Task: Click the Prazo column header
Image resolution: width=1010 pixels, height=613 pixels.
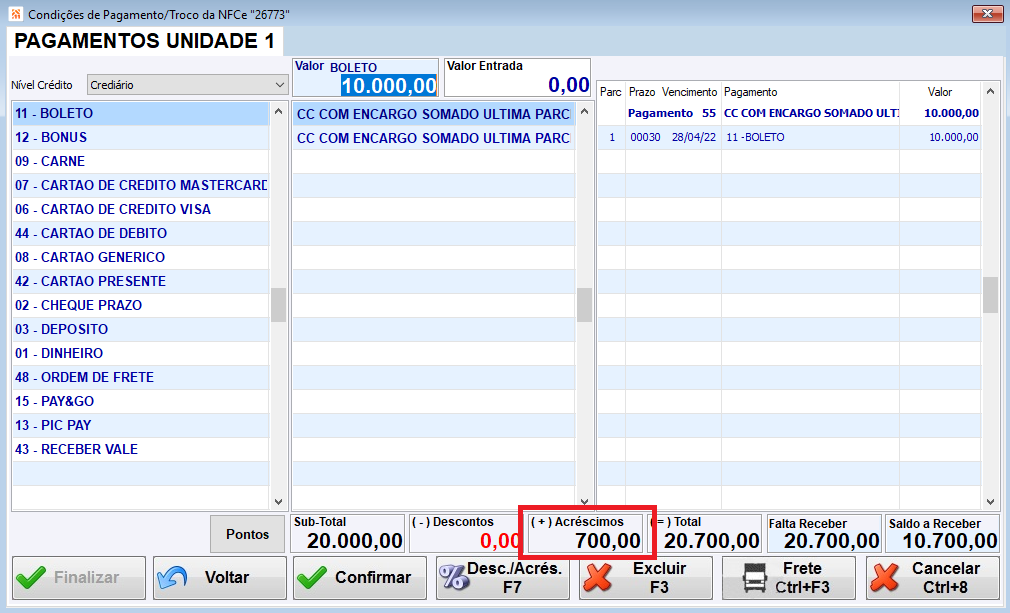Action: (x=642, y=92)
